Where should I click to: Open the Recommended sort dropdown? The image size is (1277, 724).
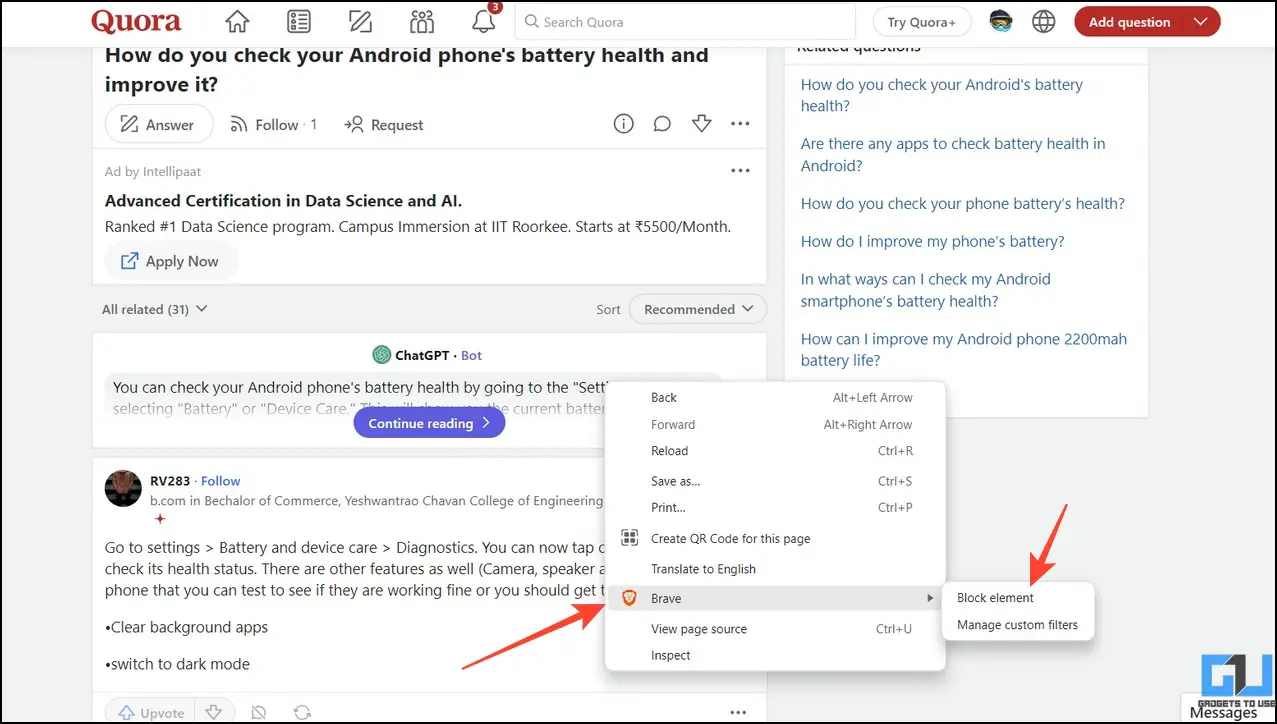(698, 310)
